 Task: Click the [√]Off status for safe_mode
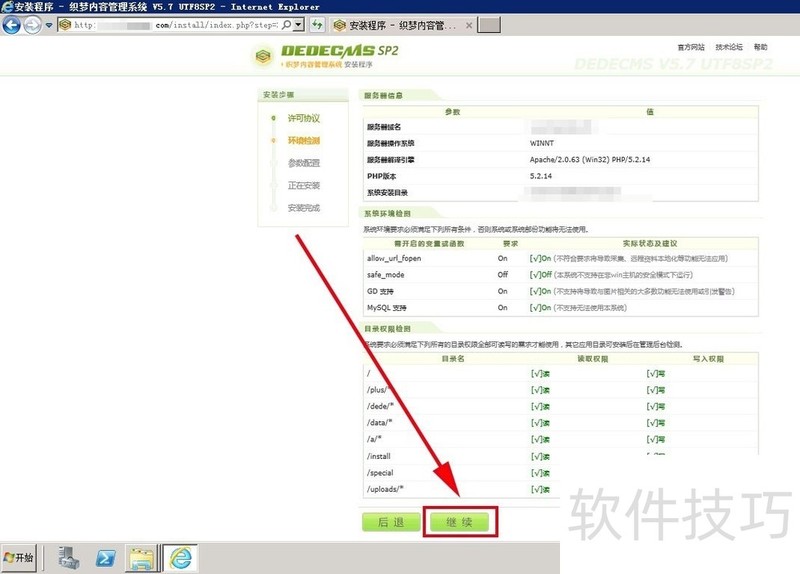click(541, 274)
